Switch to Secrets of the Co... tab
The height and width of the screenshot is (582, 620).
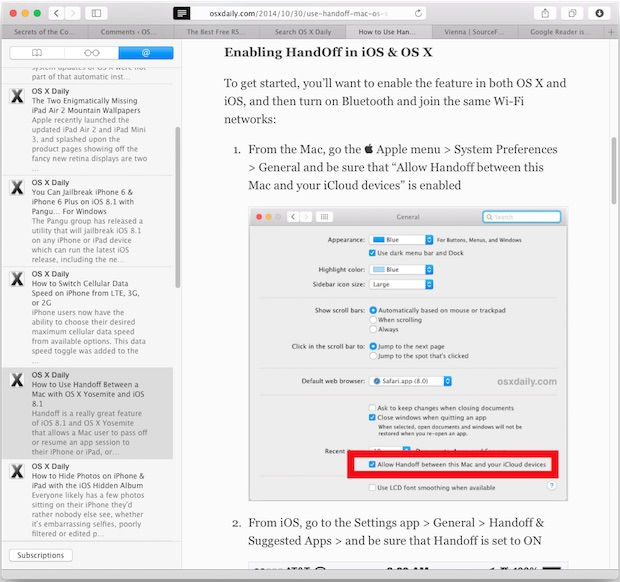(x=44, y=32)
